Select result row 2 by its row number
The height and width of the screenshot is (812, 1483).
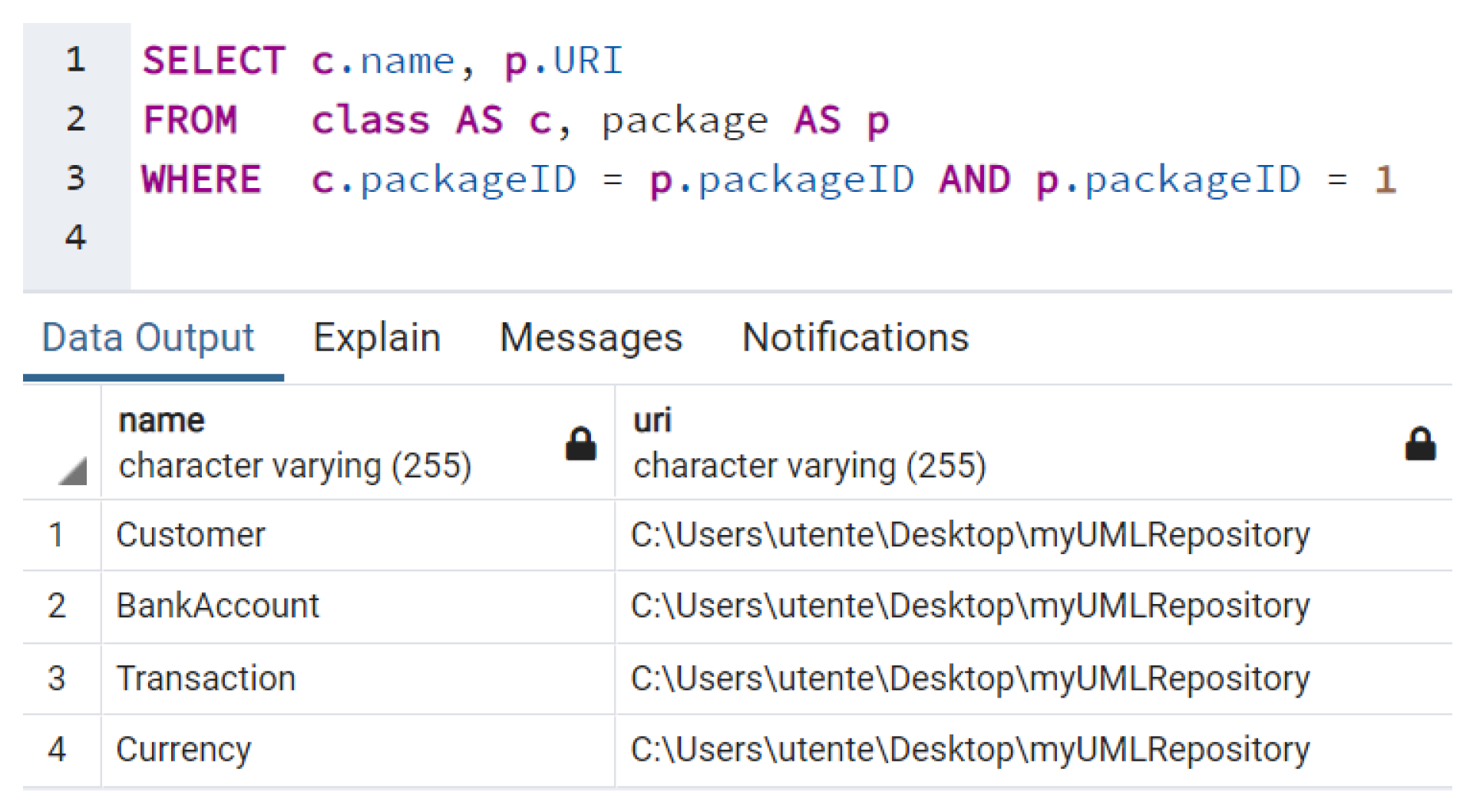point(57,606)
